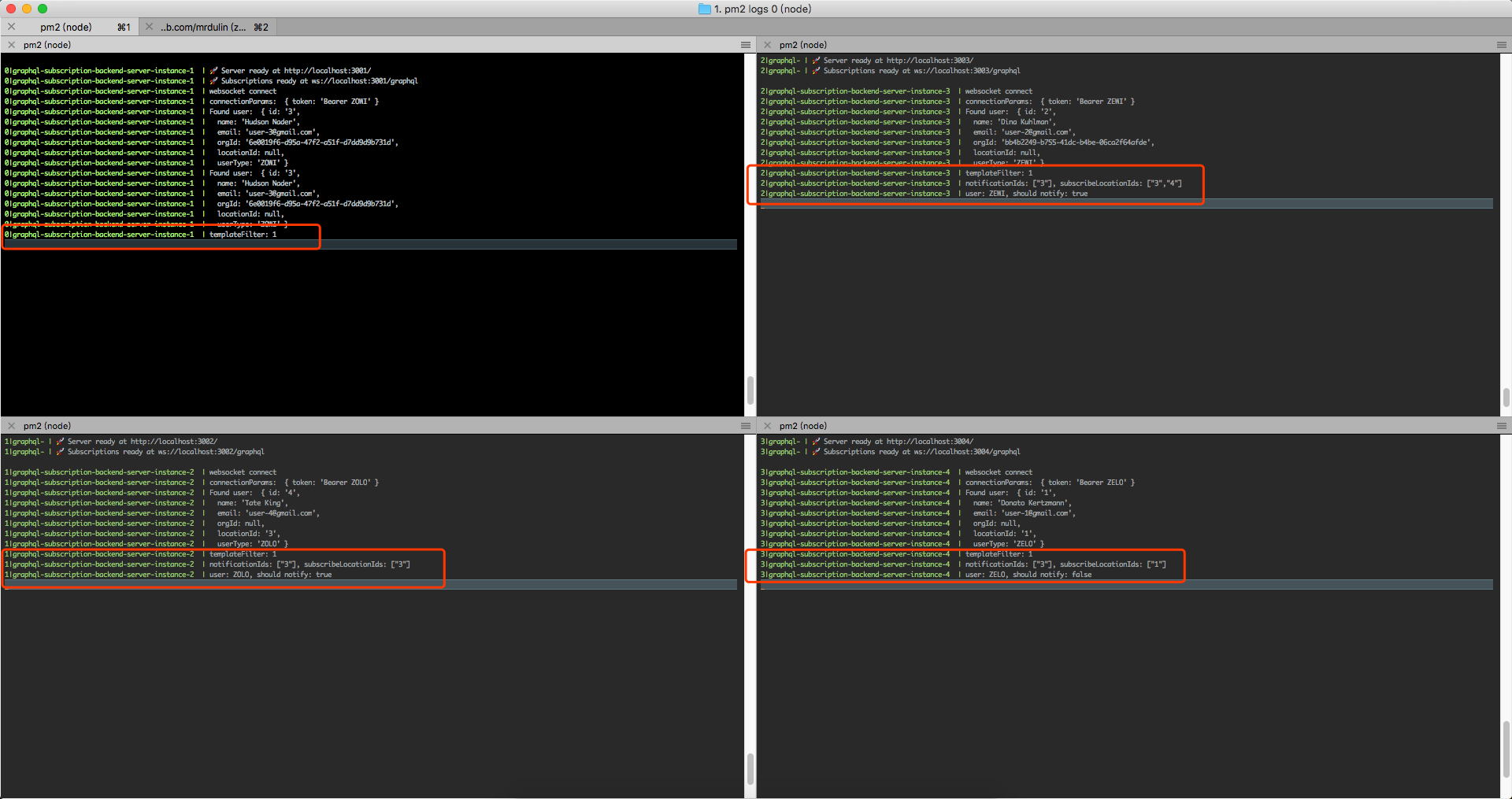Click the window title '1. pm2 logs 0 (node)'
This screenshot has width=1512, height=799.
point(762,9)
